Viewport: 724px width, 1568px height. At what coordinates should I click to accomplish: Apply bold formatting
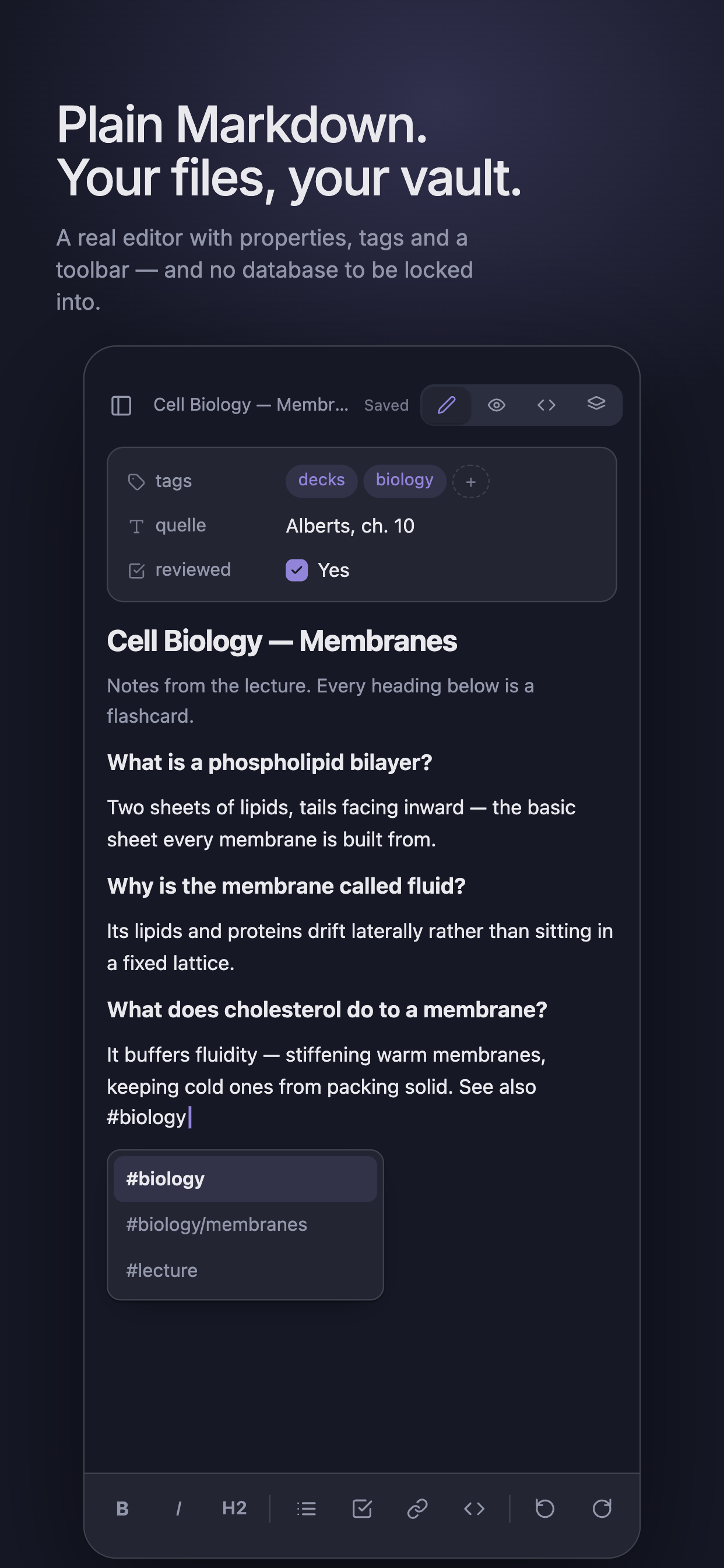tap(122, 1509)
